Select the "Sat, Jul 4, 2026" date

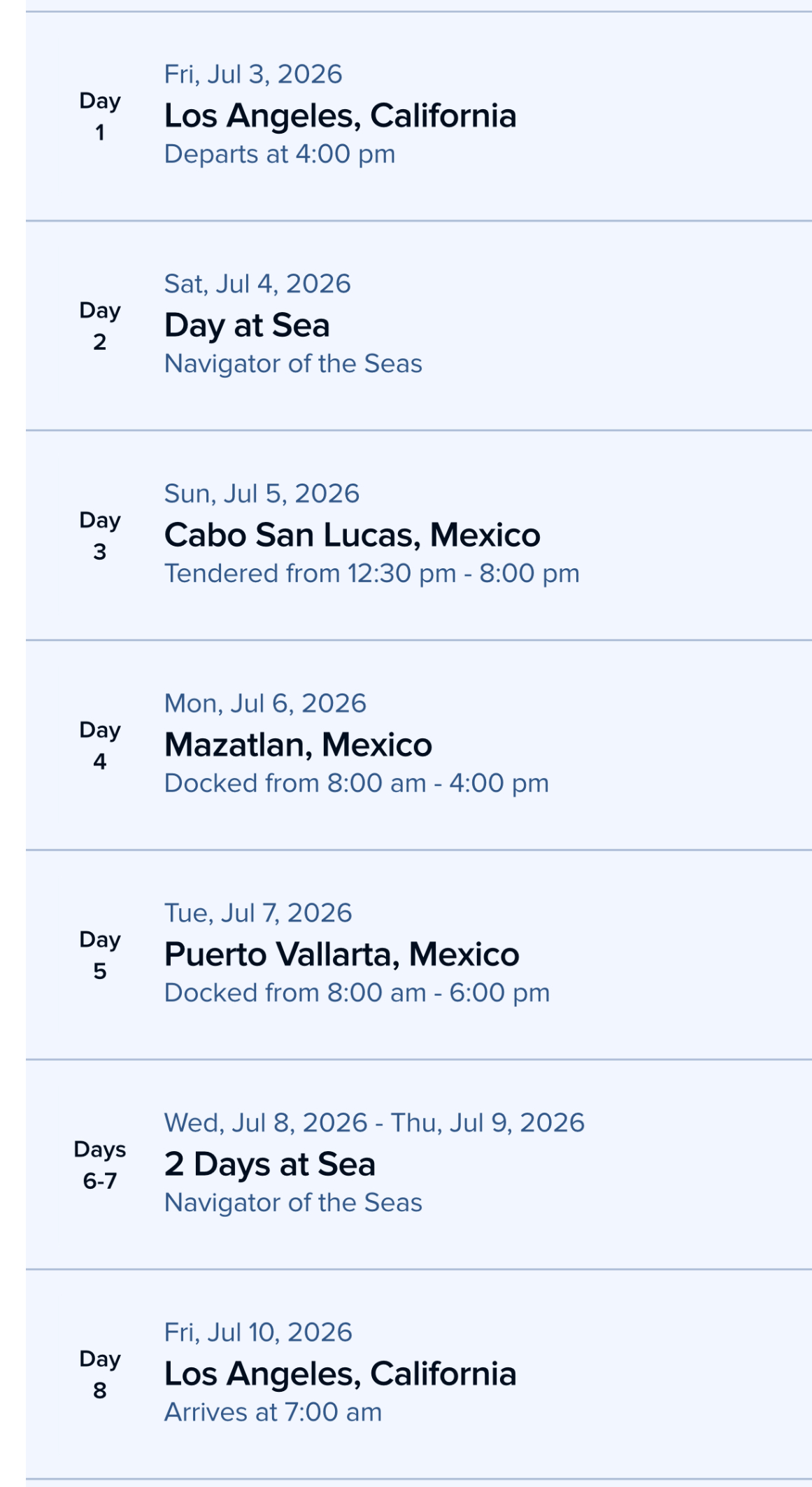pyautogui.click(x=257, y=284)
